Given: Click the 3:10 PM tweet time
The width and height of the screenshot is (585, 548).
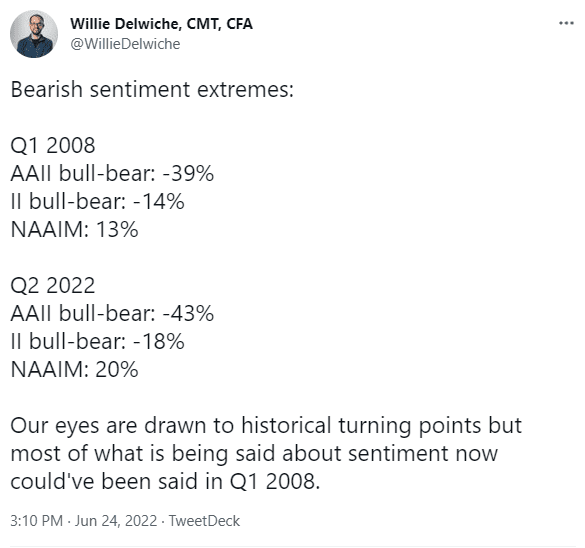Looking at the screenshot, I should [37, 521].
